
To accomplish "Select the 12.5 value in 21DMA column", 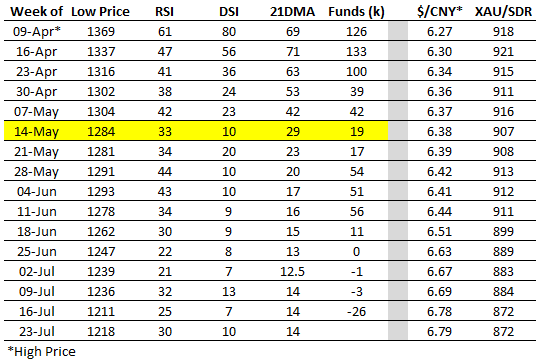I will [x=292, y=271].
